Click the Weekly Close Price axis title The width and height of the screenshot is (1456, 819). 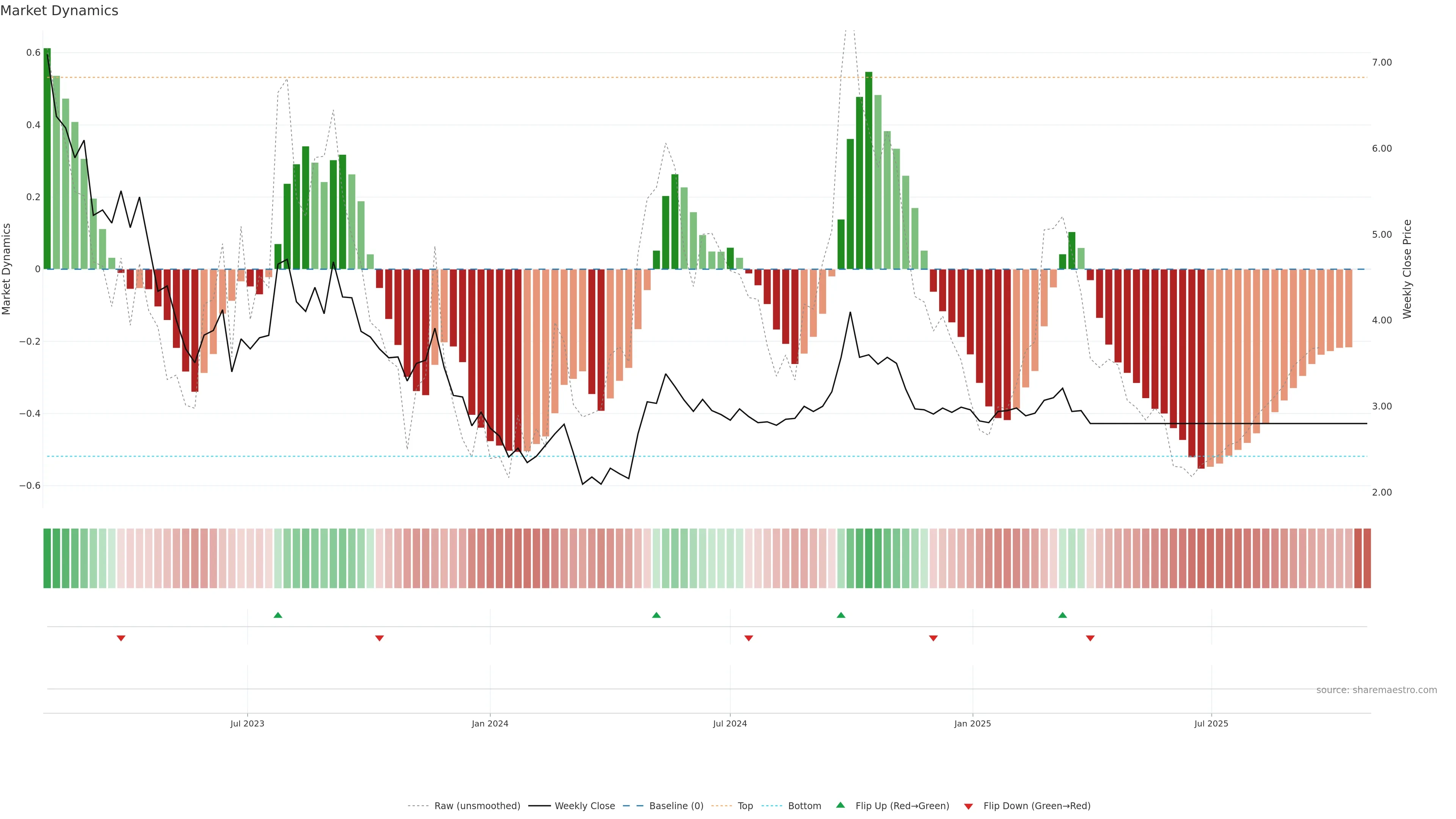[x=1407, y=269]
